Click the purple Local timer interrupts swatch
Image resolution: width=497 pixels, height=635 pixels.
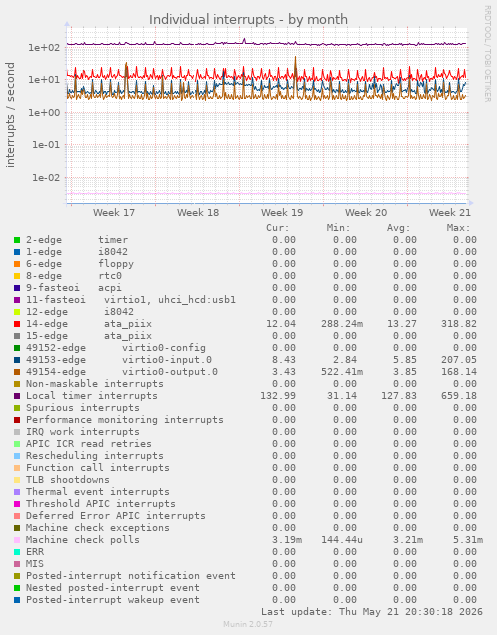coord(17,396)
